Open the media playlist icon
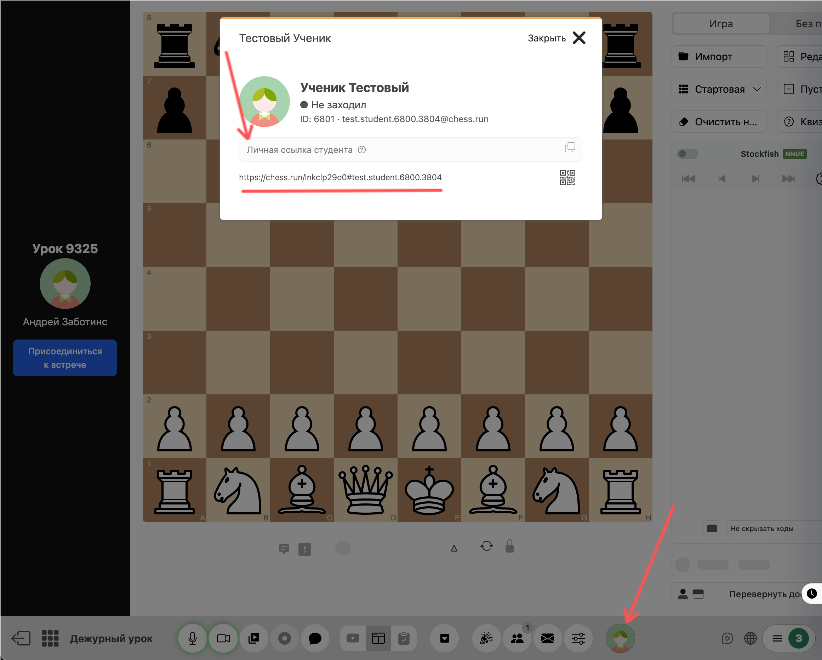Viewport: 822px width, 660px height. coord(254,638)
